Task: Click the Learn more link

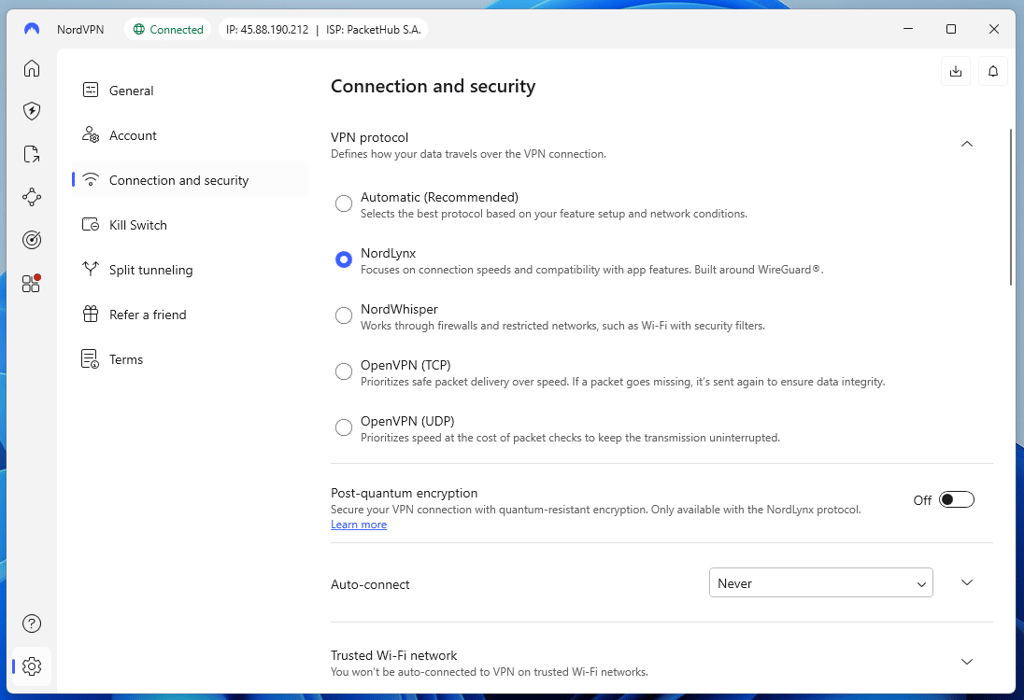Action: (359, 524)
